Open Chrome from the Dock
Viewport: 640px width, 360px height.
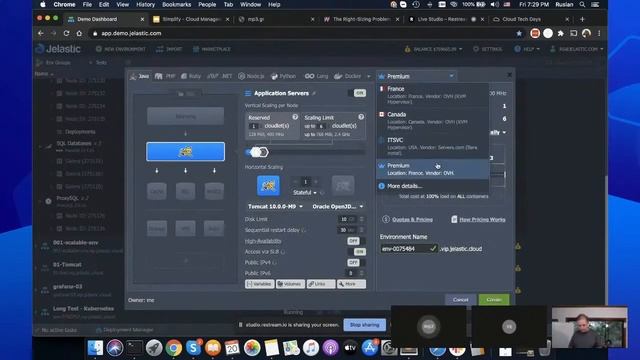coord(173,348)
